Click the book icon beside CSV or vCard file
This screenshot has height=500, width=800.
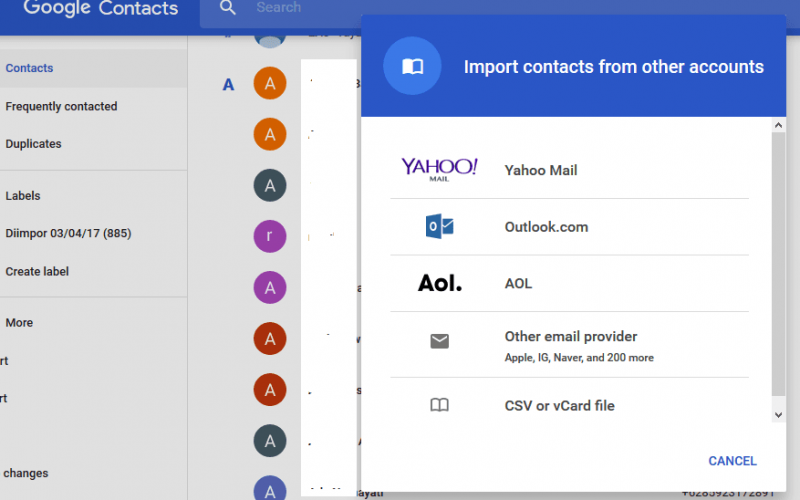coord(439,405)
